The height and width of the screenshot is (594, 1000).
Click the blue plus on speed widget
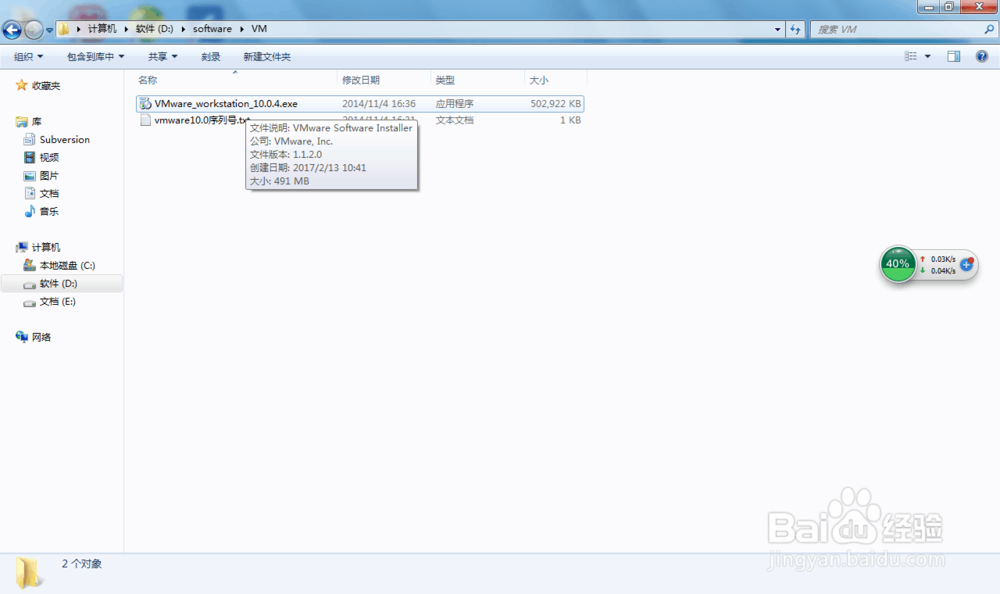point(967,264)
